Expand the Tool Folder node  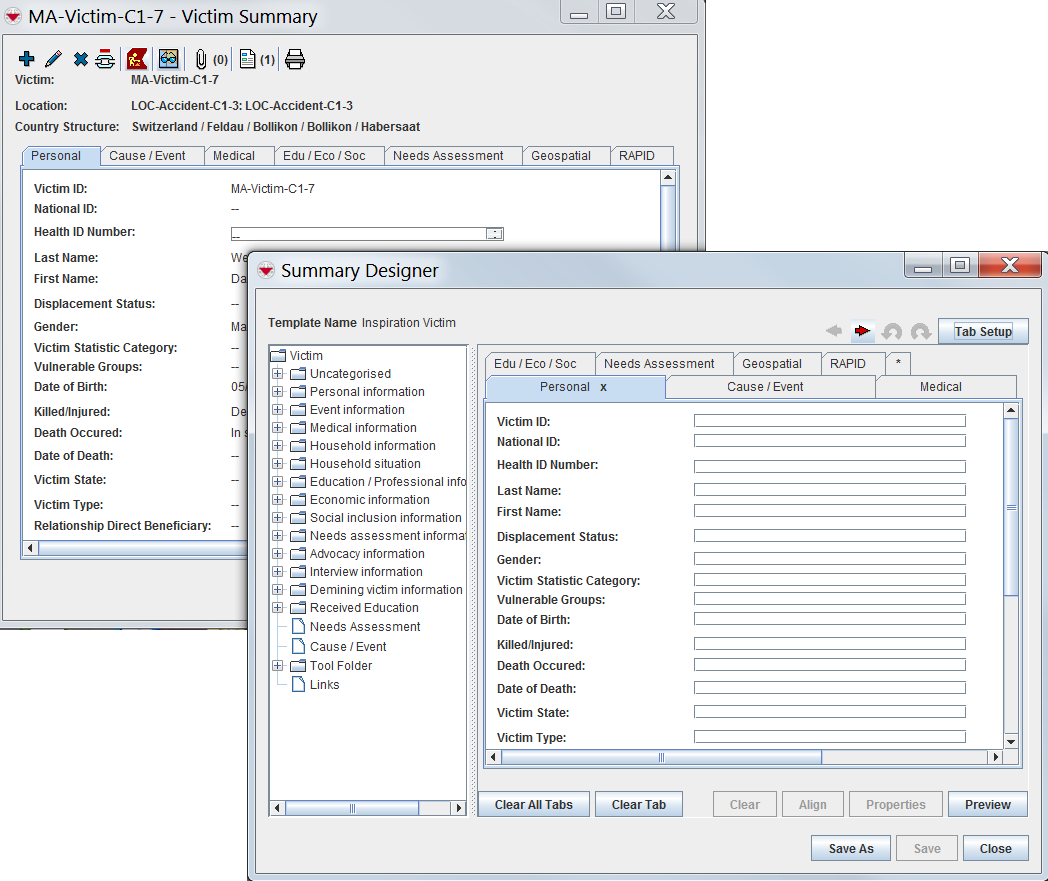(278, 666)
